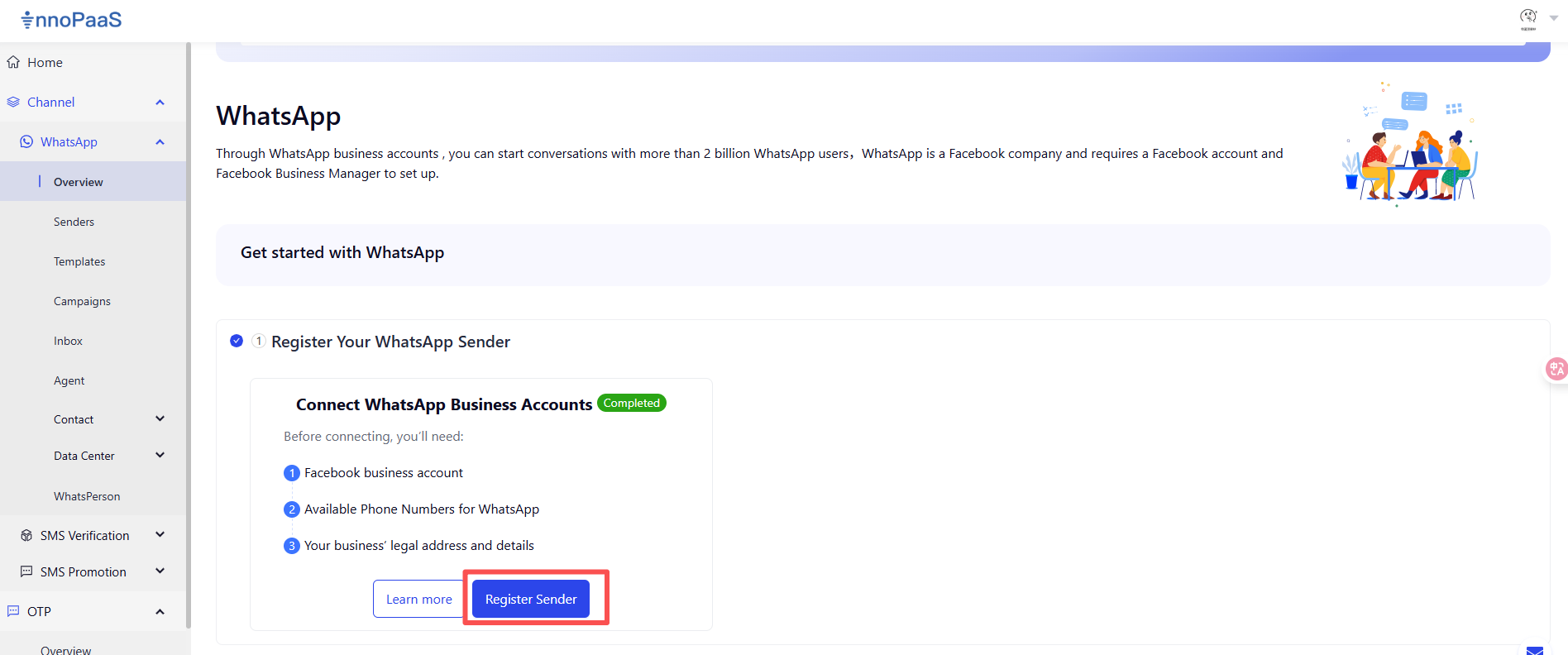Click the Register Sender button
This screenshot has width=1568, height=655.
[x=531, y=599]
